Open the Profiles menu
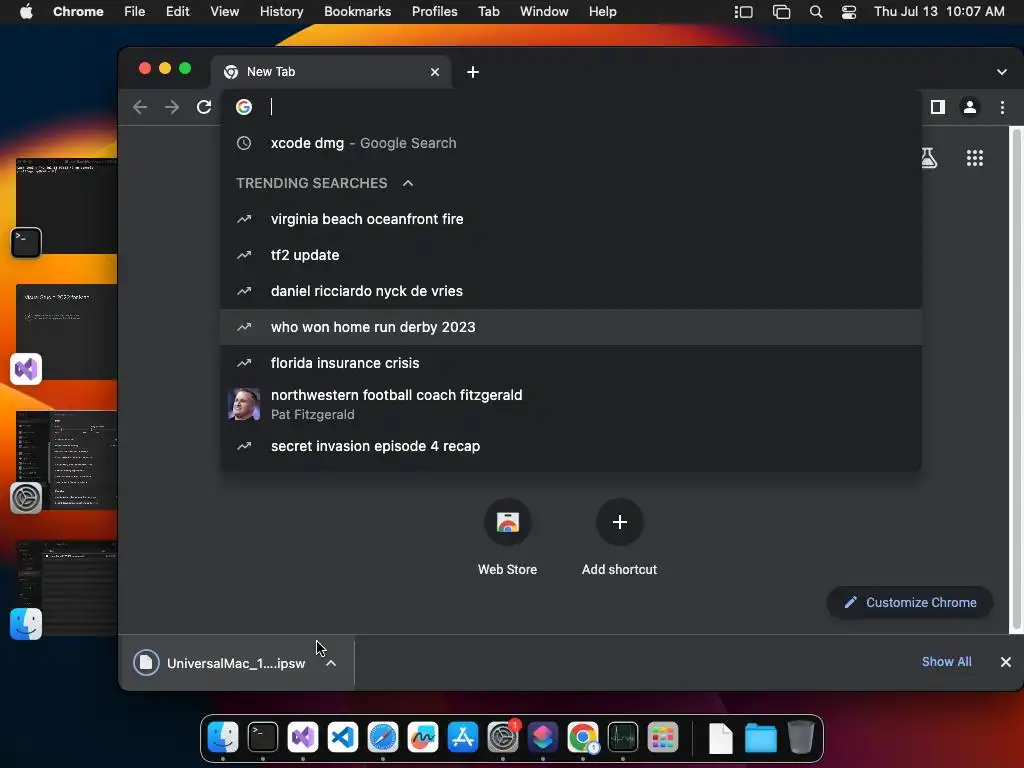 (x=434, y=11)
